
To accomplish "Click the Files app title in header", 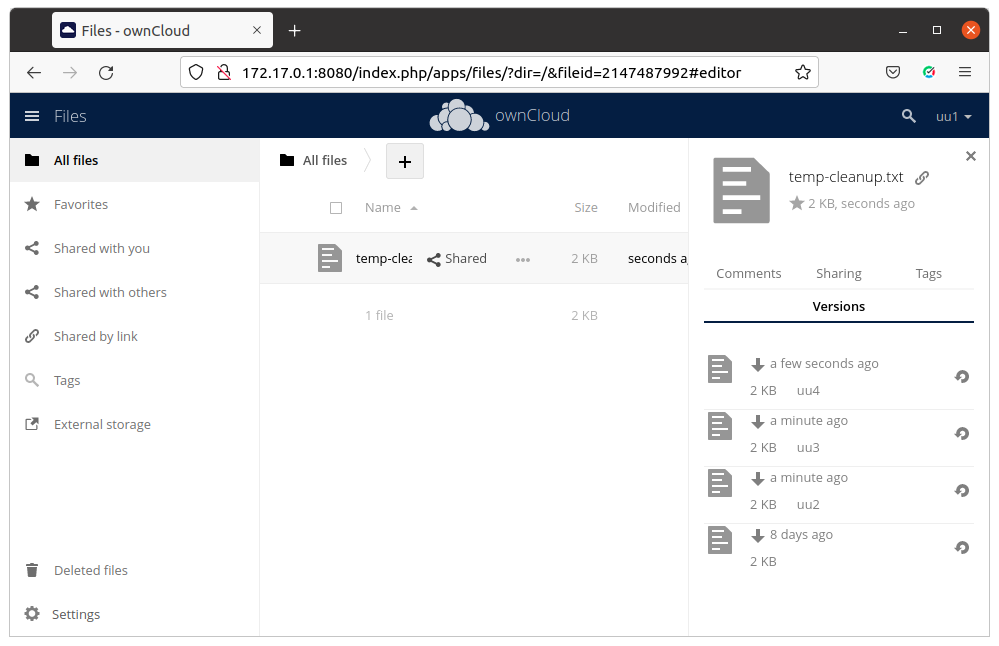I will (70, 116).
